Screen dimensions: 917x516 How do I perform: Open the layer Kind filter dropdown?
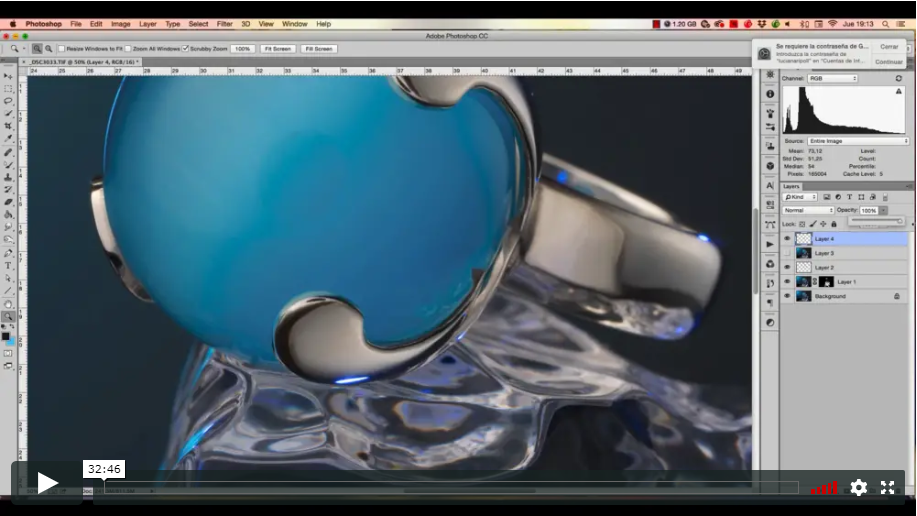(x=800, y=197)
